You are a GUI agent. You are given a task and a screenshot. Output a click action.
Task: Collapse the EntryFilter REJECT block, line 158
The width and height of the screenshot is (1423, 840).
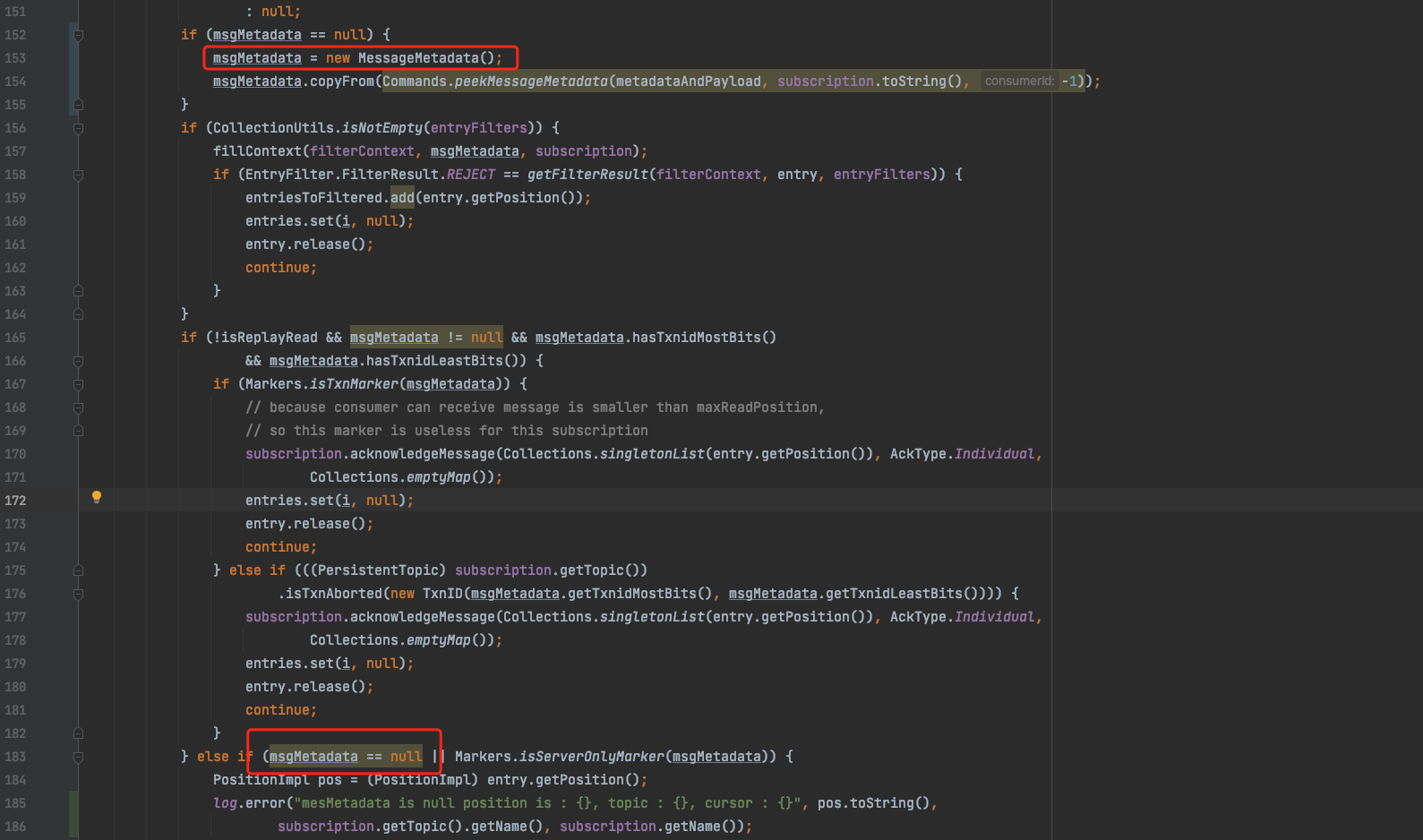click(x=78, y=175)
